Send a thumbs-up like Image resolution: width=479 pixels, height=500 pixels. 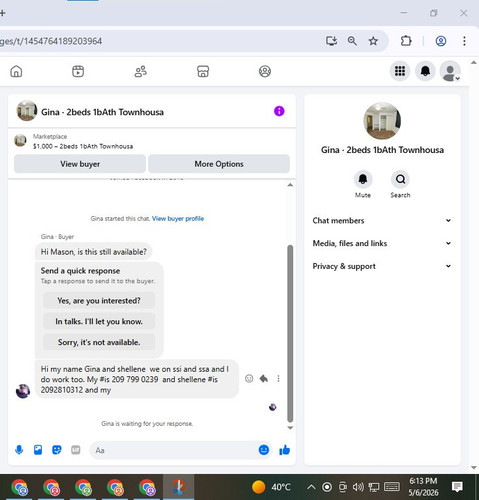point(284,450)
